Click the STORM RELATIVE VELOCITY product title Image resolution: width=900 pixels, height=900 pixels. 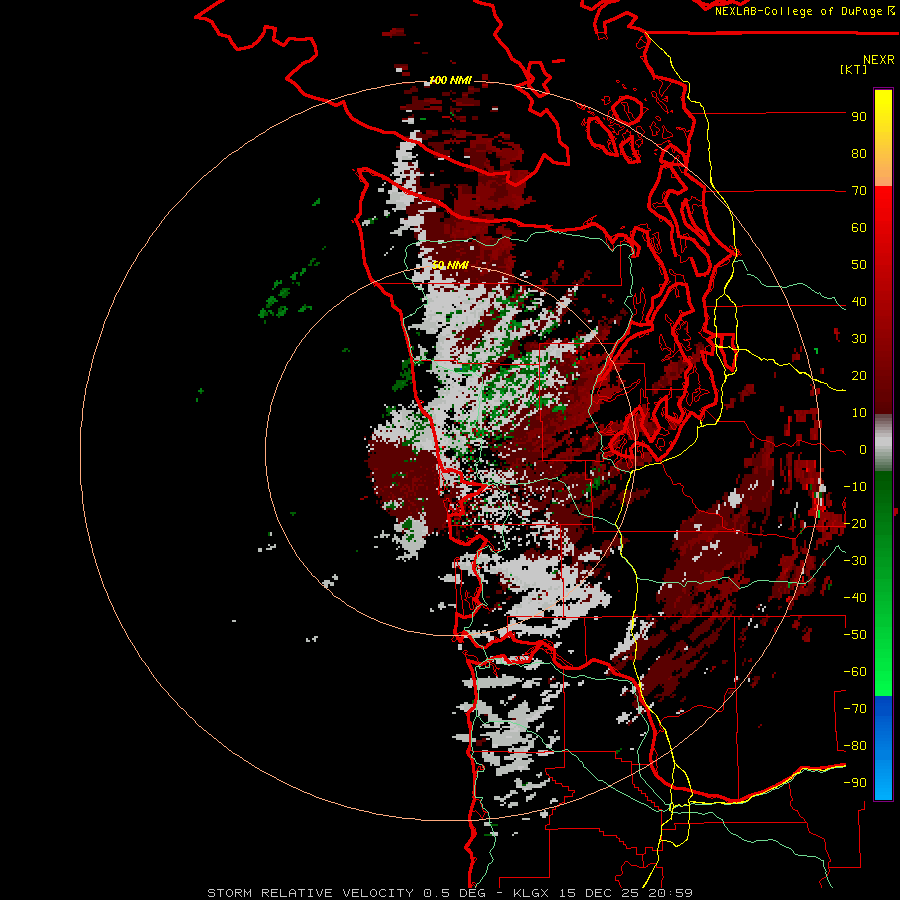tap(311, 893)
